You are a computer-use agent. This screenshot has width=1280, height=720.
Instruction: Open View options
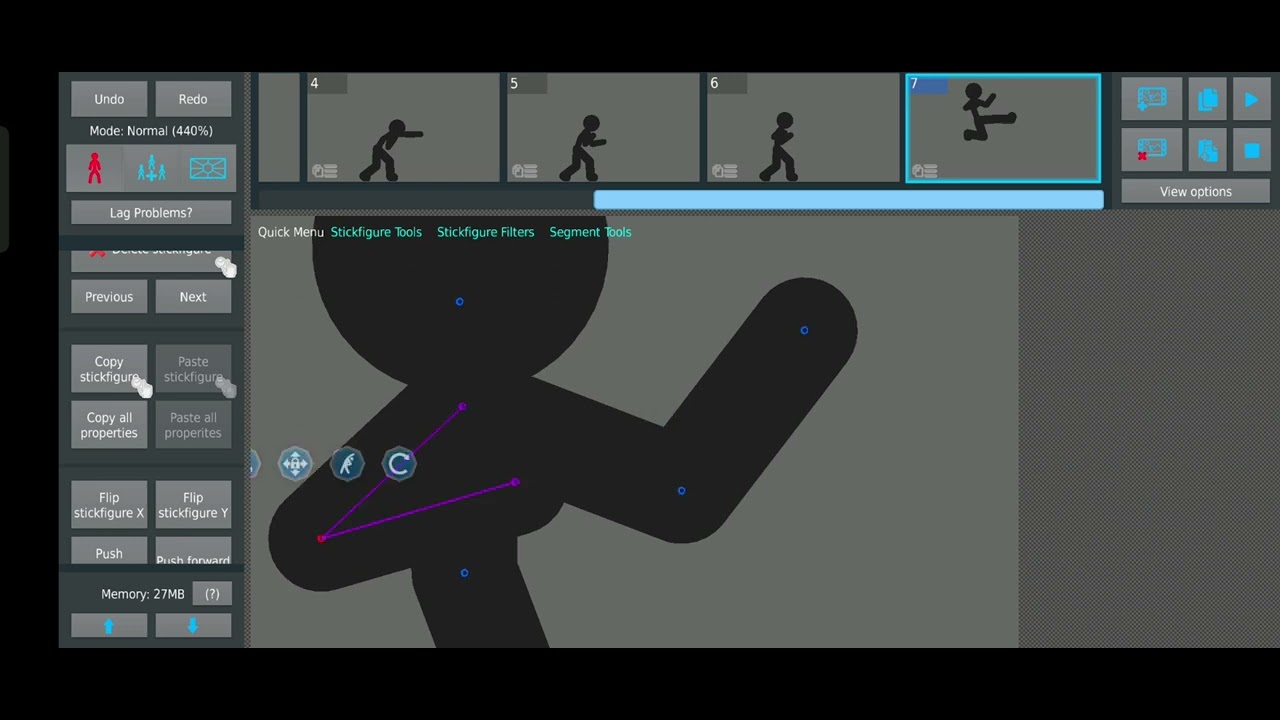[1196, 191]
